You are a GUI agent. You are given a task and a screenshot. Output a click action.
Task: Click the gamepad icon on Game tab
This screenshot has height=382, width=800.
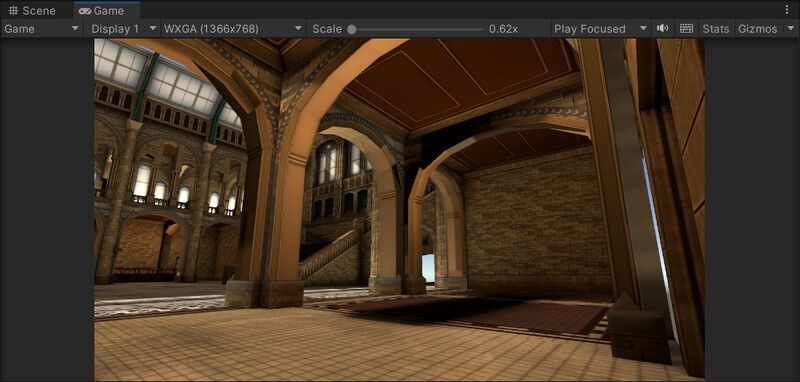85,11
